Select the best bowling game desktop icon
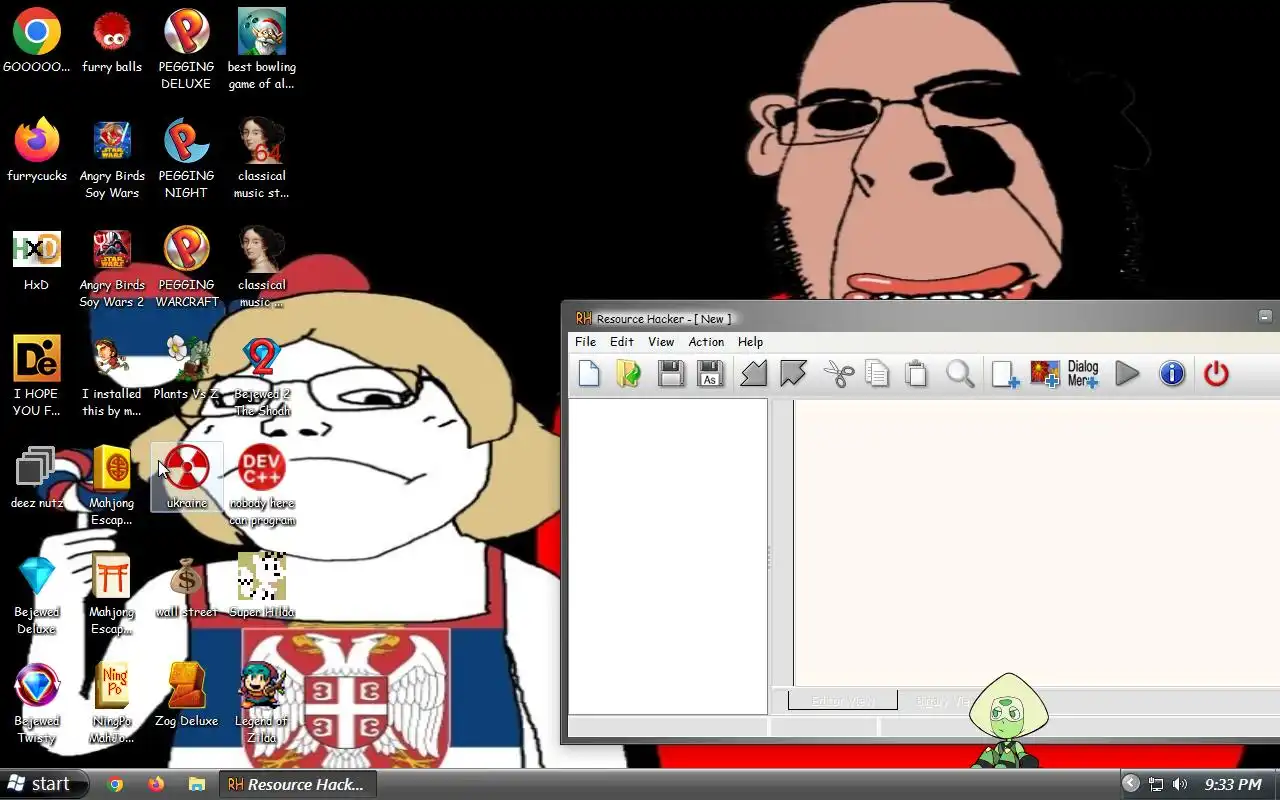 (x=262, y=50)
